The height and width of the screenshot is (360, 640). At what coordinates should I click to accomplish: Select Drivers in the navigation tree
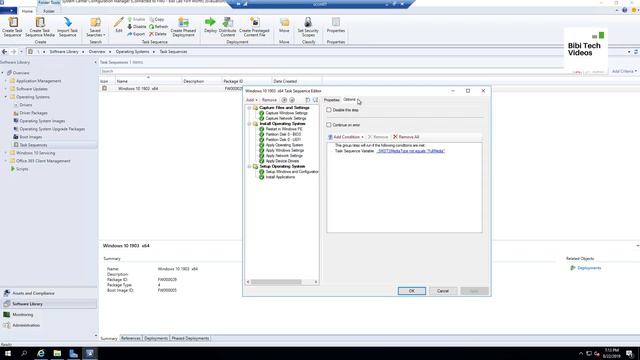(x=25, y=105)
